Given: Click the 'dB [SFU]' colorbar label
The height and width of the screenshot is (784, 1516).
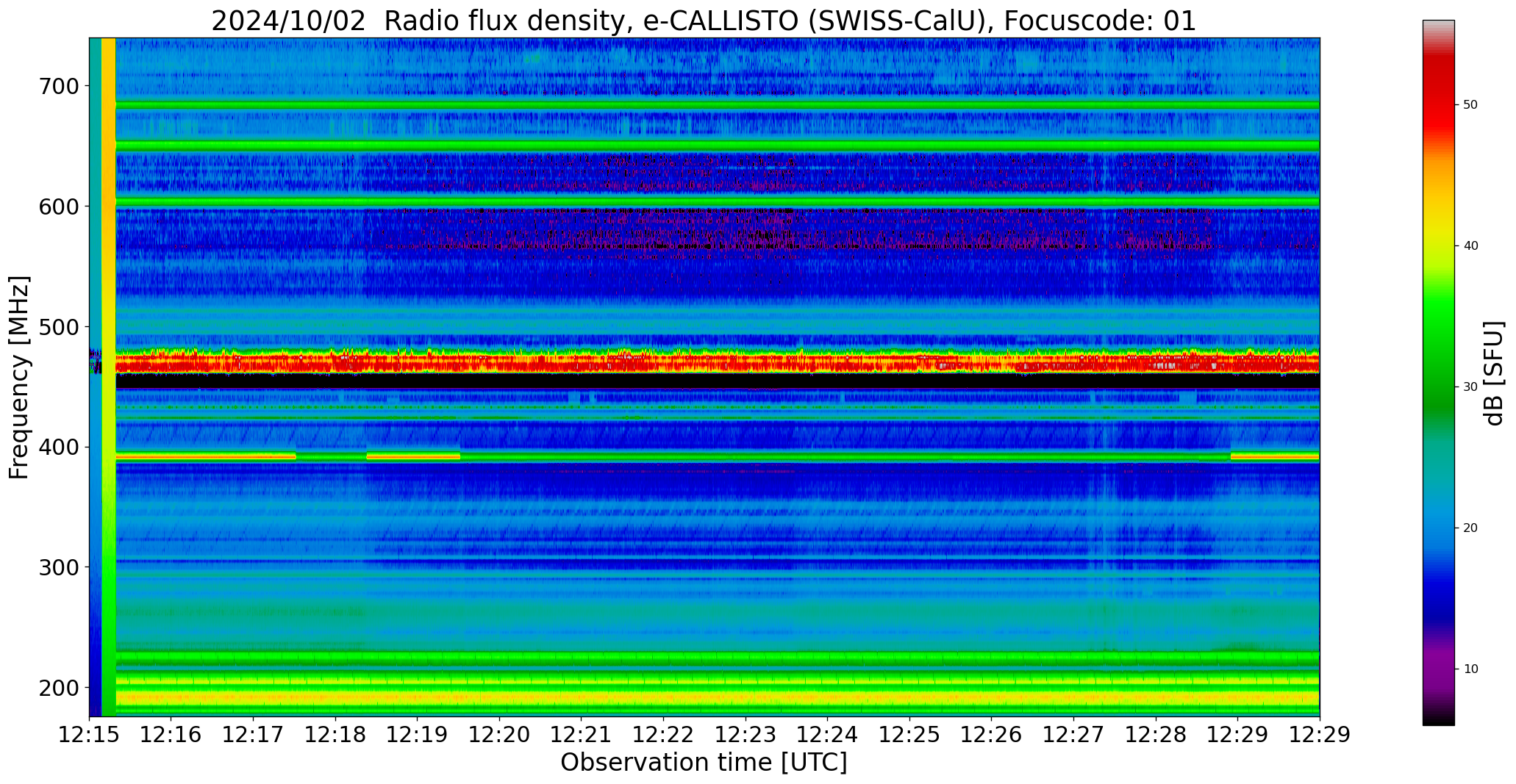Looking at the screenshot, I should pyautogui.click(x=1494, y=373).
